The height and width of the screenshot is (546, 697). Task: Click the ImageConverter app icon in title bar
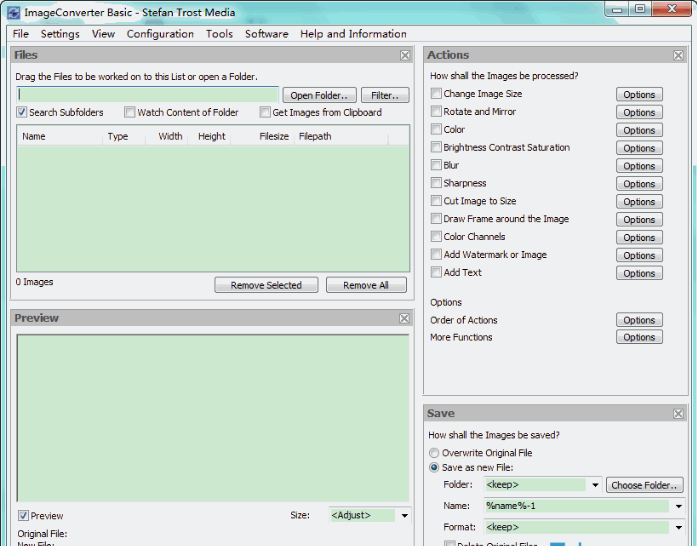[x=13, y=12]
